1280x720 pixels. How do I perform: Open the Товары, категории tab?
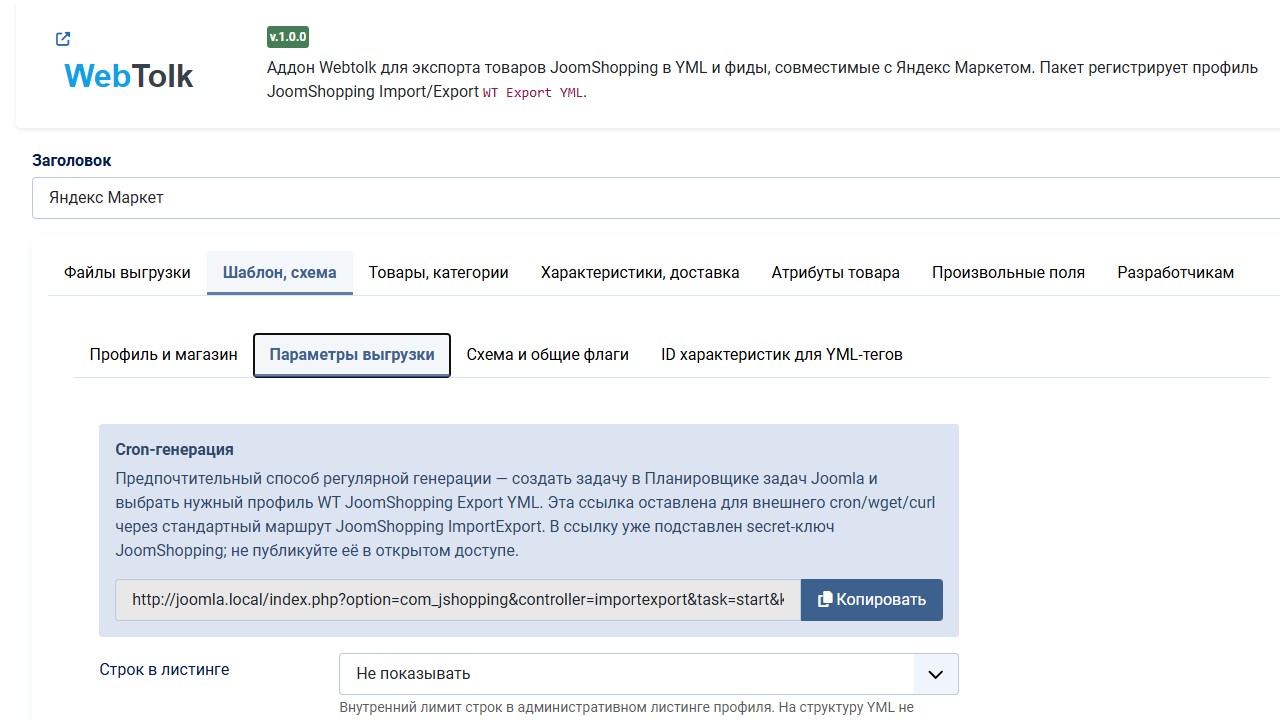tap(438, 272)
